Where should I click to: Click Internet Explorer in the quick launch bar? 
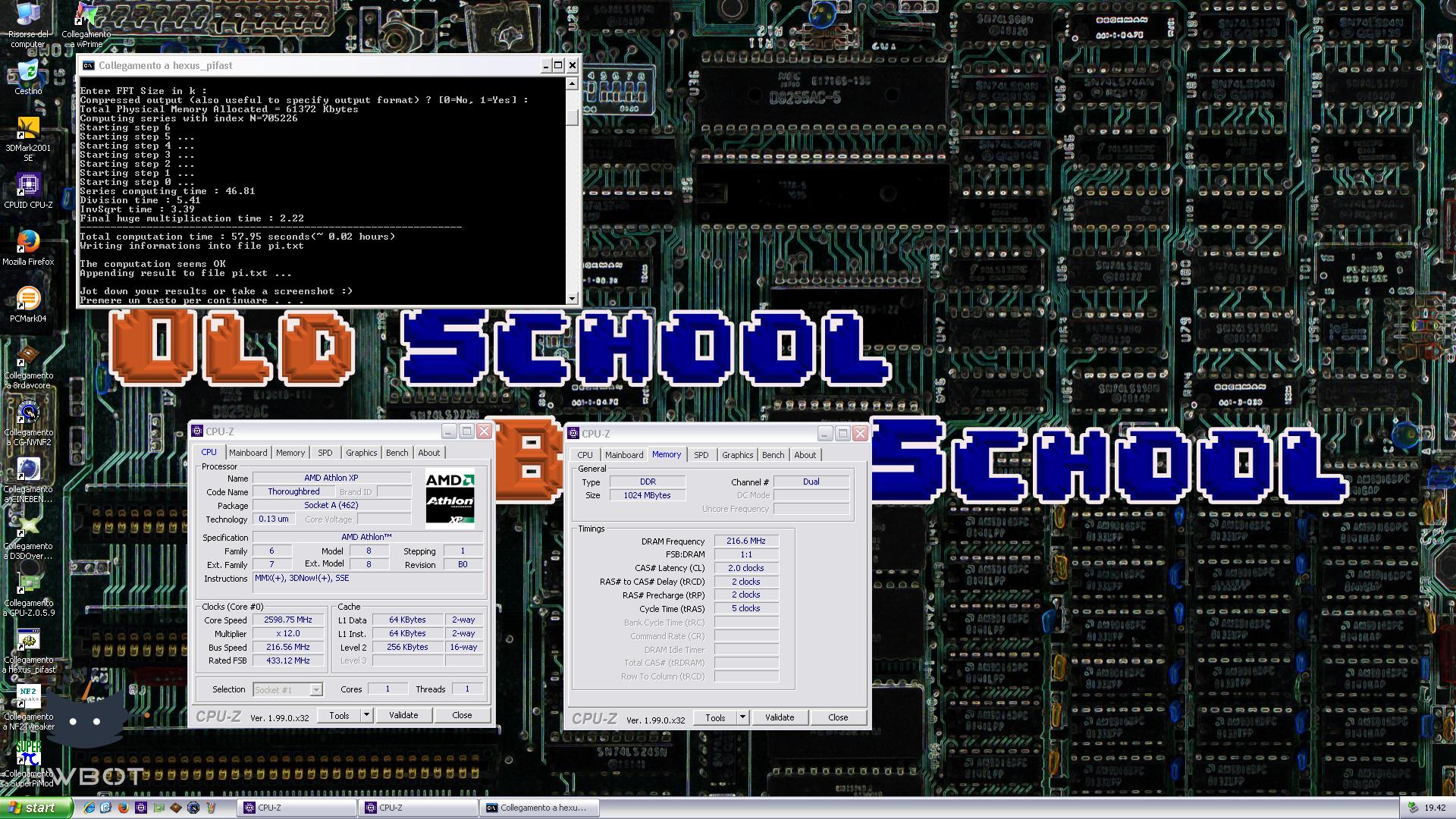tap(89, 808)
